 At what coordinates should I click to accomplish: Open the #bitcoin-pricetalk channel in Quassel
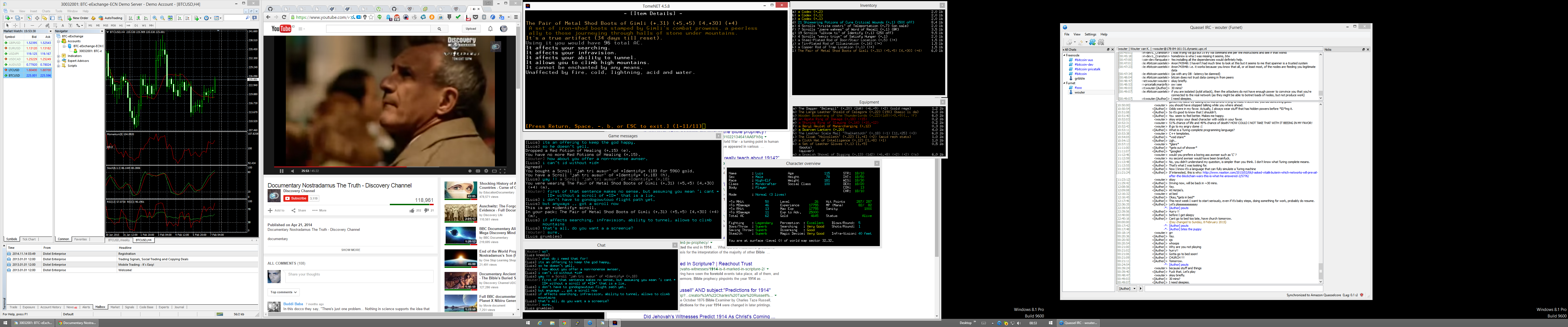point(1088,69)
